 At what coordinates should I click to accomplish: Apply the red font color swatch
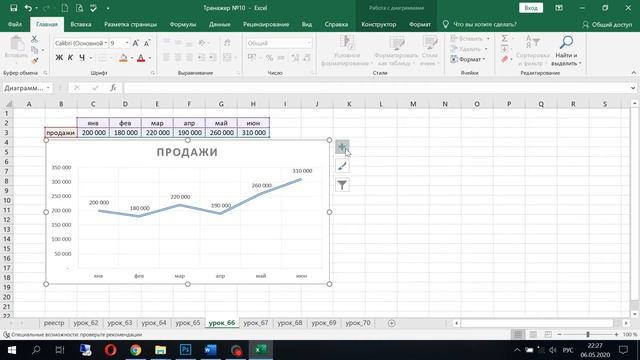click(141, 58)
